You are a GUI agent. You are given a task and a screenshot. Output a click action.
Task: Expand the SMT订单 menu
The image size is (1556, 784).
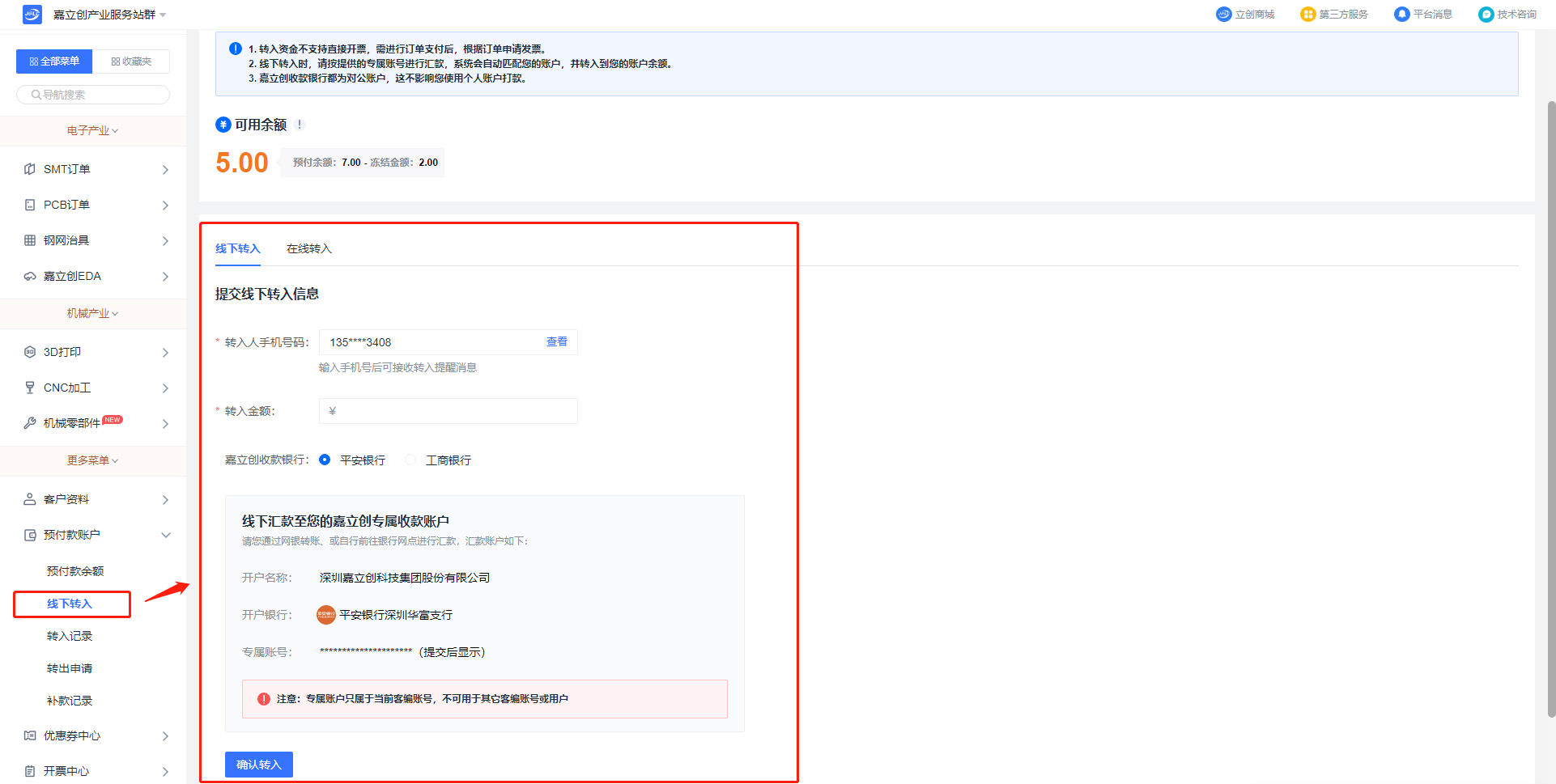(x=165, y=169)
